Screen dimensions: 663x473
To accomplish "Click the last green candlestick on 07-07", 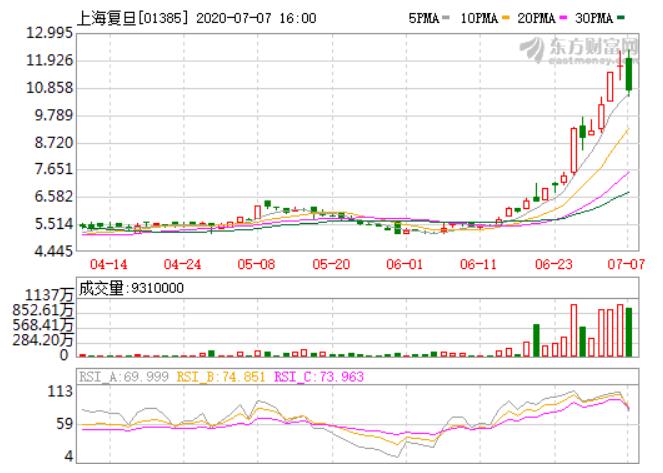I will click(629, 74).
